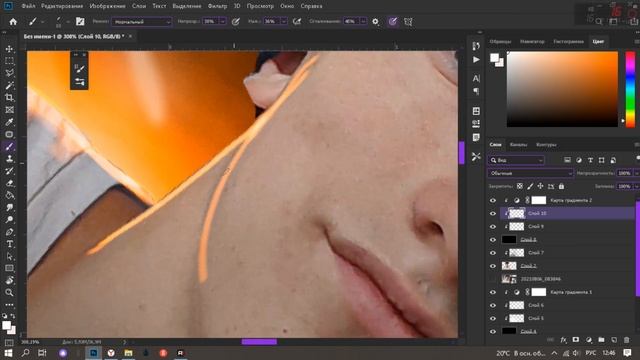Click the Add layer style fx icon
This screenshot has height=360, width=640.
[564, 340]
